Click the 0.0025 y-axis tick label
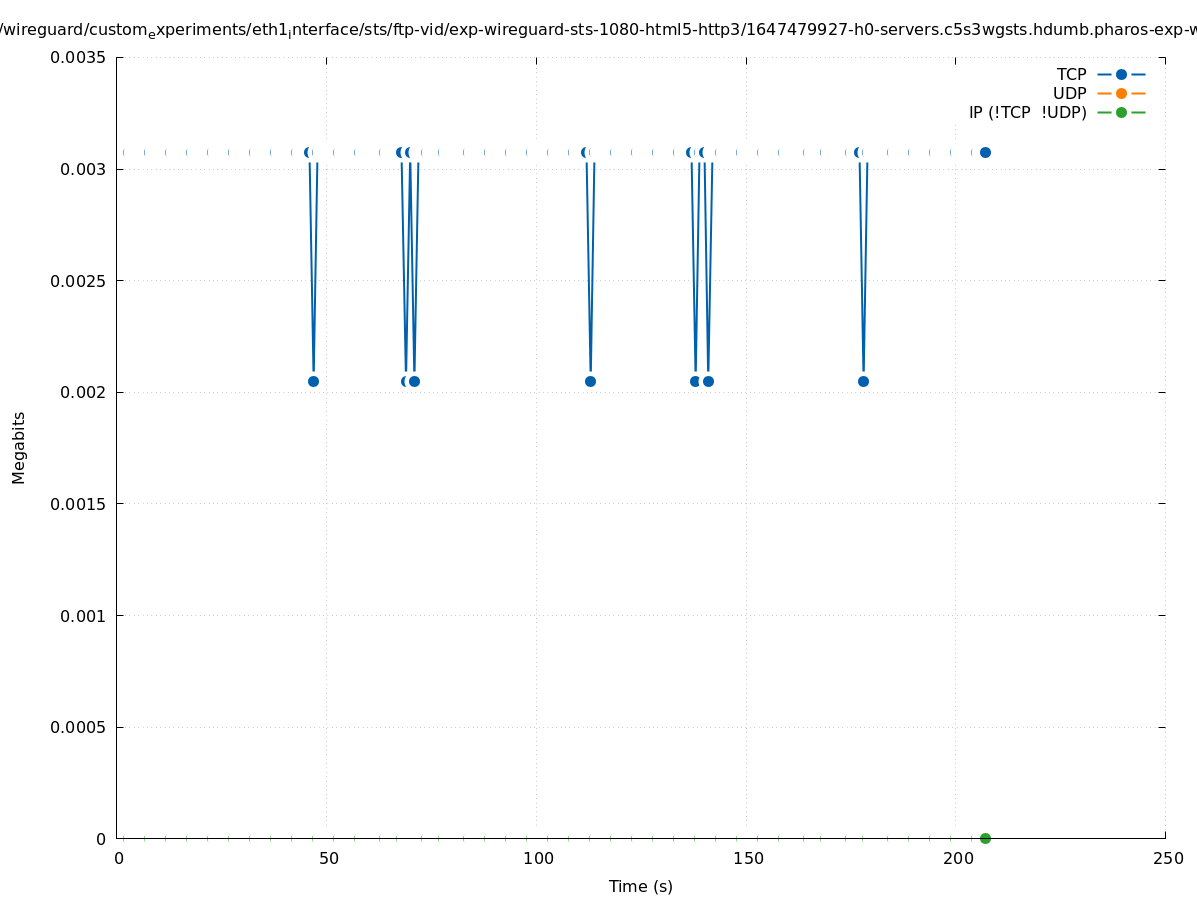 pyautogui.click(x=78, y=280)
